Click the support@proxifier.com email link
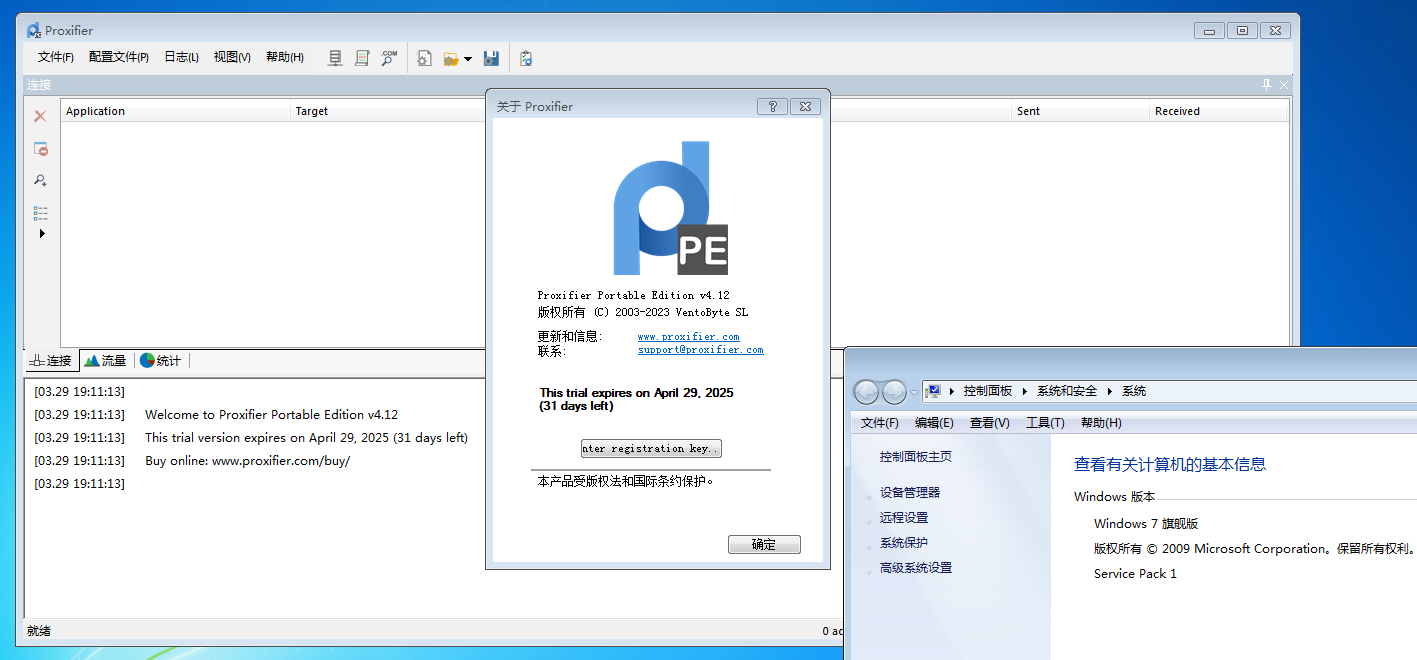1417x660 pixels. (x=700, y=350)
